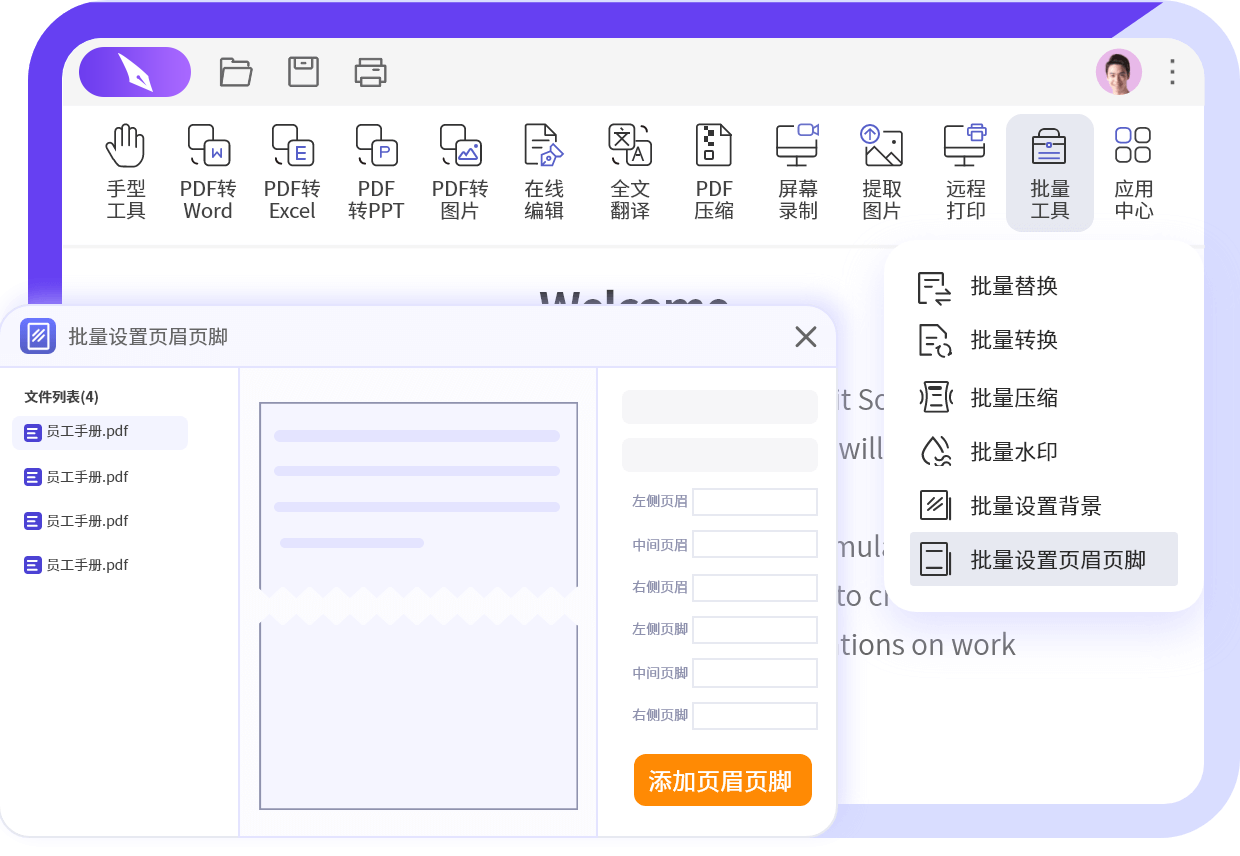Click the 批量压缩 menu icon
This screenshot has width=1240, height=856.
[x=935, y=397]
